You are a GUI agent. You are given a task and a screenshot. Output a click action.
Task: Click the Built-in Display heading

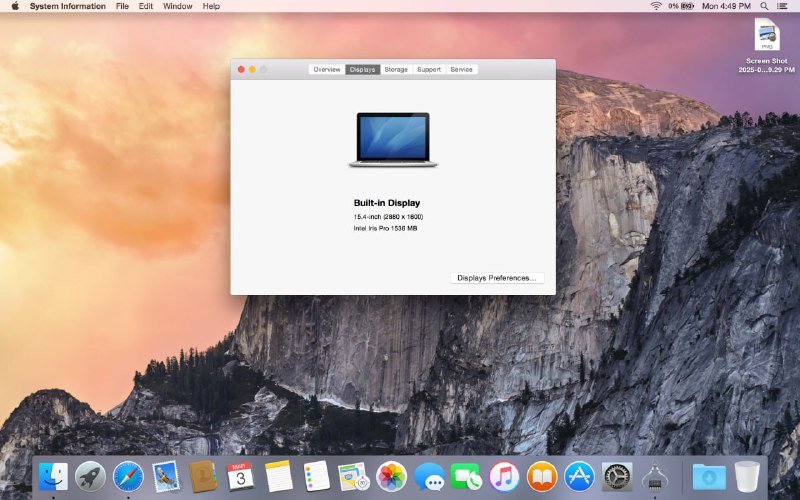pos(387,203)
